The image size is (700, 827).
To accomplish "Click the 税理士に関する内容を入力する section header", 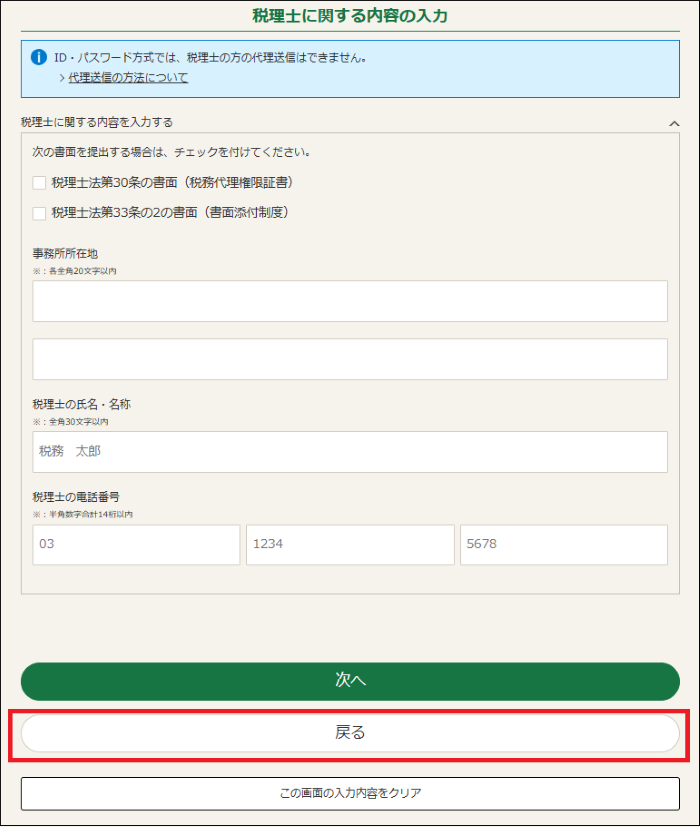I will pos(97,122).
